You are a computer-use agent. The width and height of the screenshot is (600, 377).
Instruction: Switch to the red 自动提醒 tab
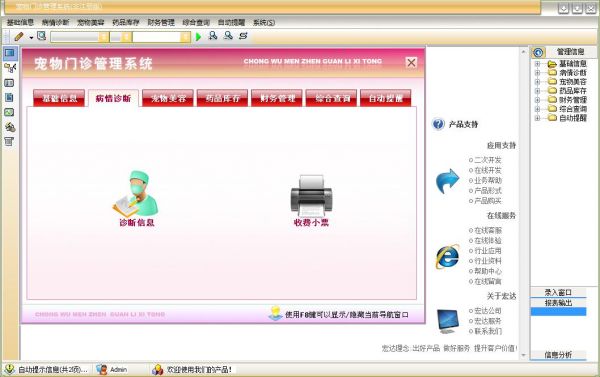(386, 98)
